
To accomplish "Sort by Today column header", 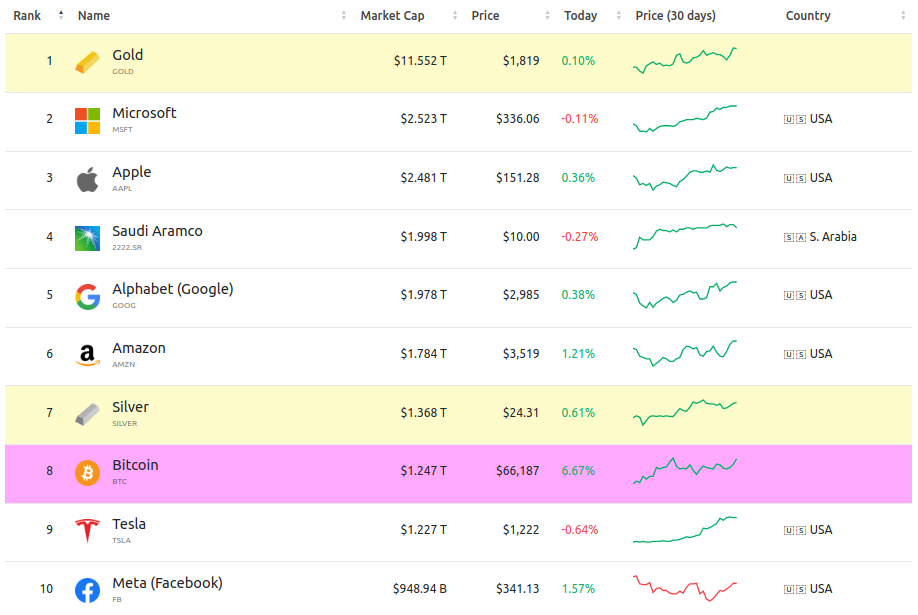I will (x=580, y=16).
